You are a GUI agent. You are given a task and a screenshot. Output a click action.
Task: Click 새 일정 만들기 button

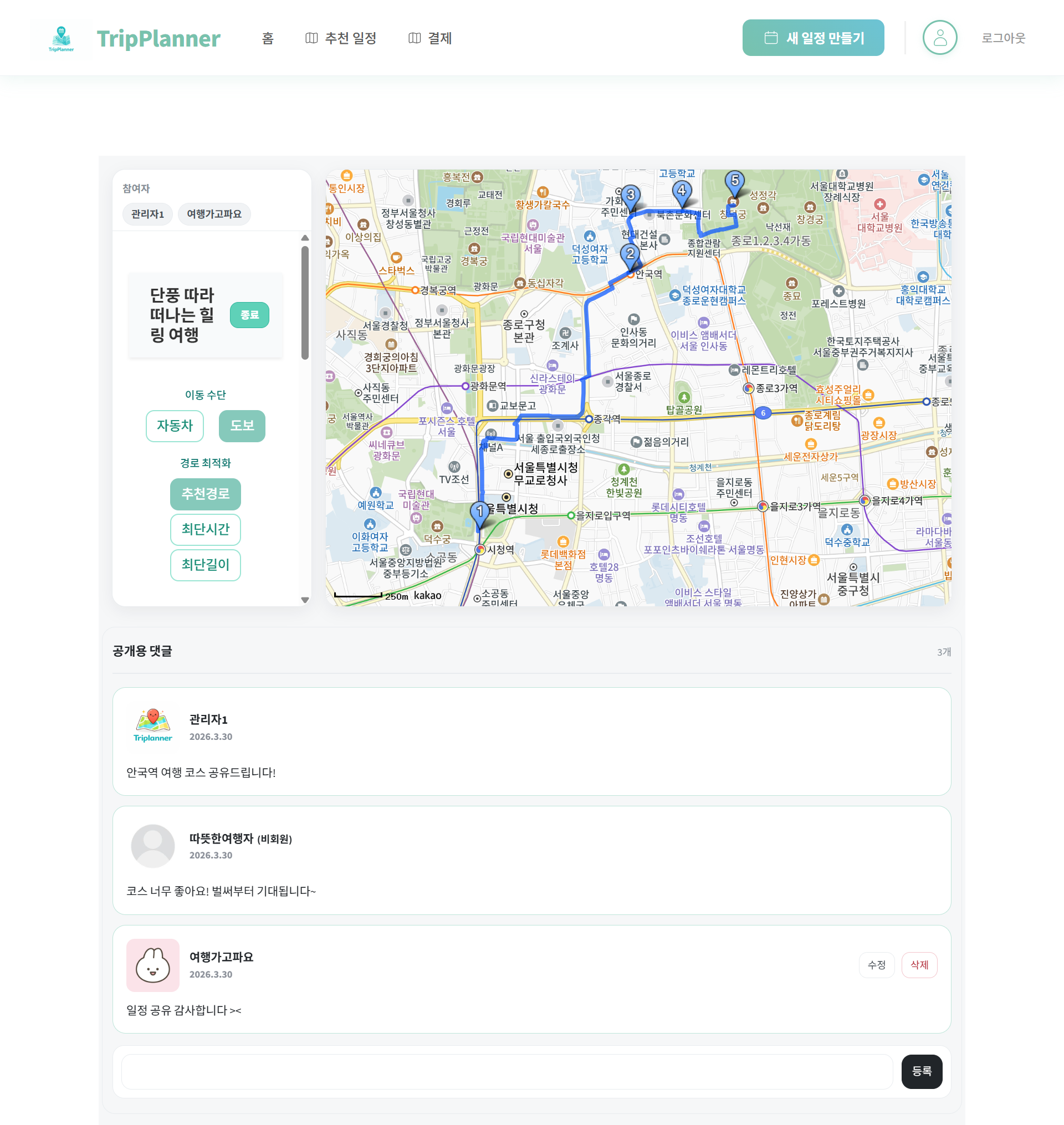812,38
